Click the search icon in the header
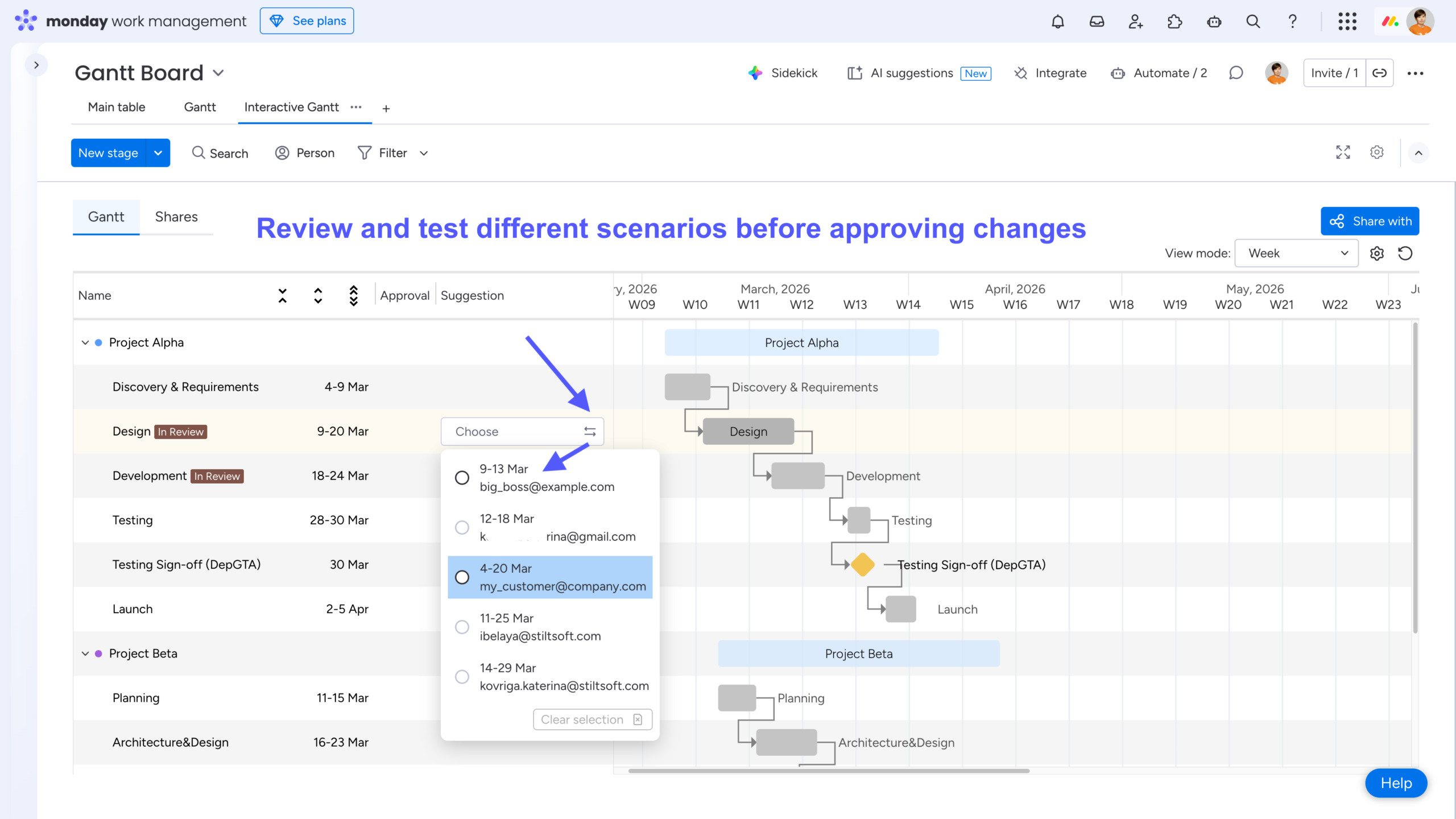Screen dimensions: 1456x819 (x=1252, y=21)
